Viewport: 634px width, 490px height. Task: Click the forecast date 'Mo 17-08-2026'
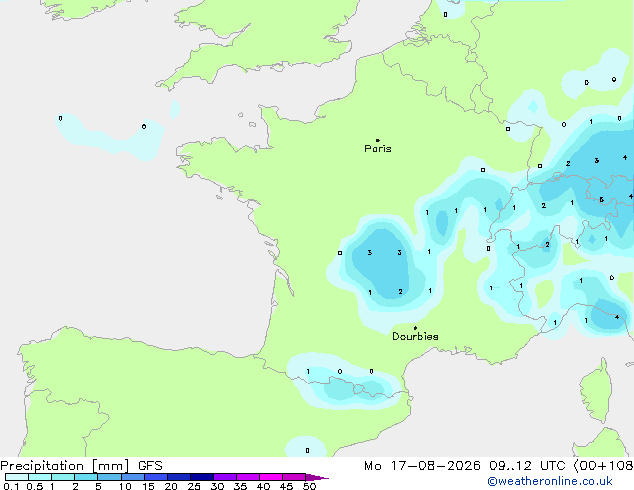coord(422,466)
